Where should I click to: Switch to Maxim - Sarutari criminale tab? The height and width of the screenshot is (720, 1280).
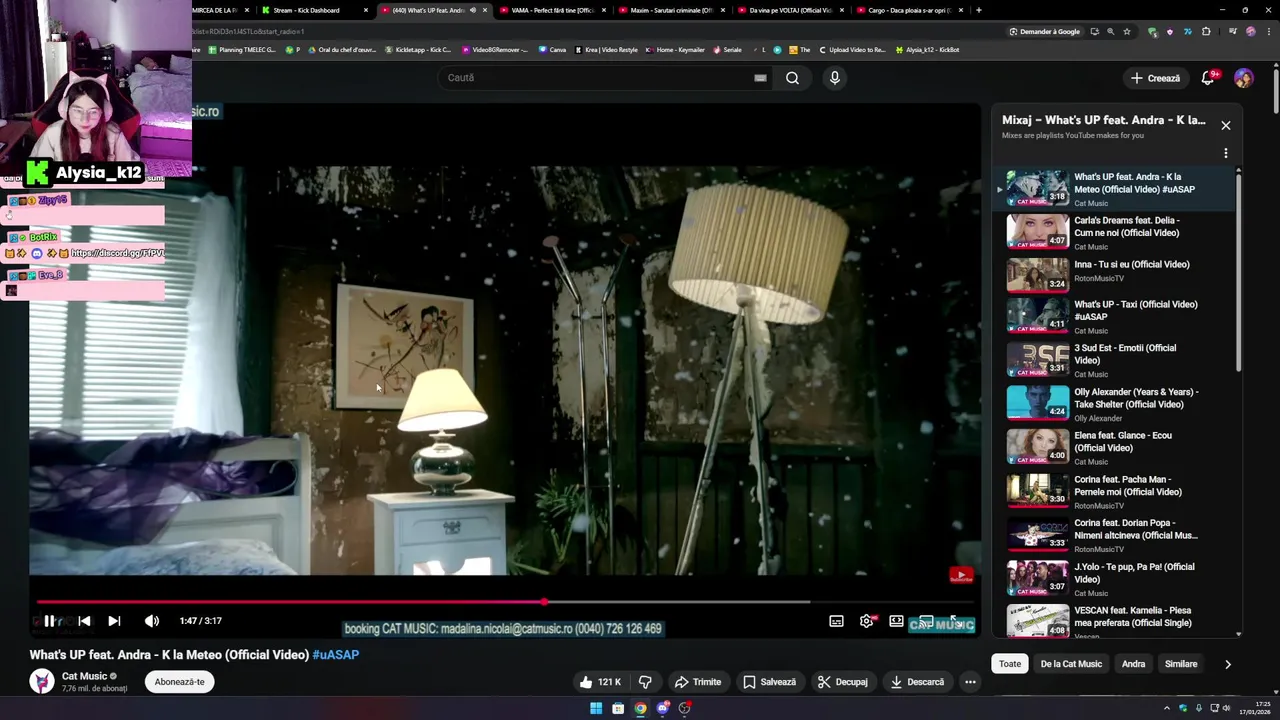coord(672,10)
